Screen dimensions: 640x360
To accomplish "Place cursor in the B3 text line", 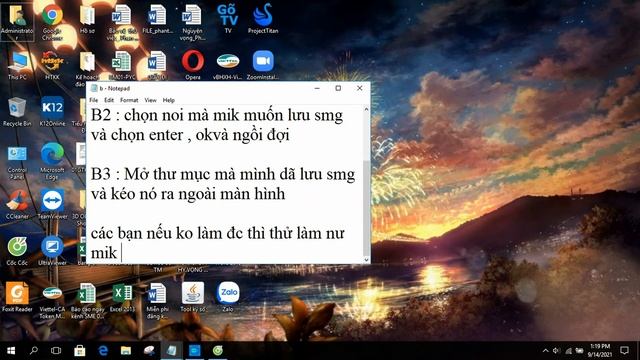I will pyautogui.click(x=223, y=175).
